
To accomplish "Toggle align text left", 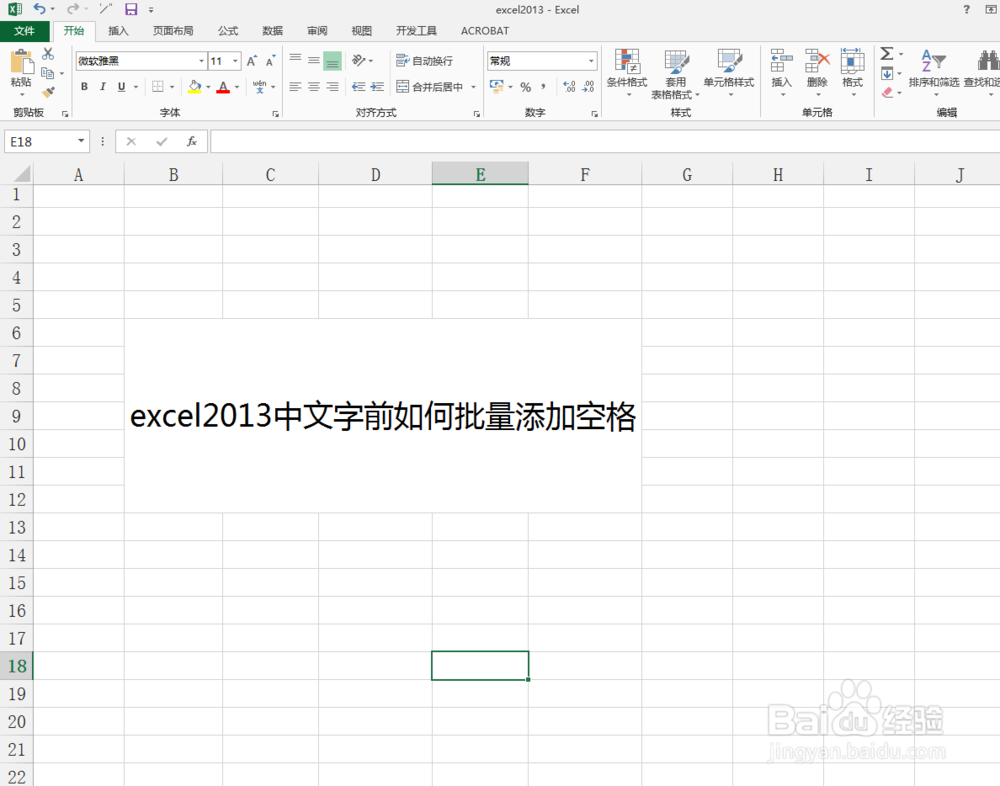I will (295, 87).
